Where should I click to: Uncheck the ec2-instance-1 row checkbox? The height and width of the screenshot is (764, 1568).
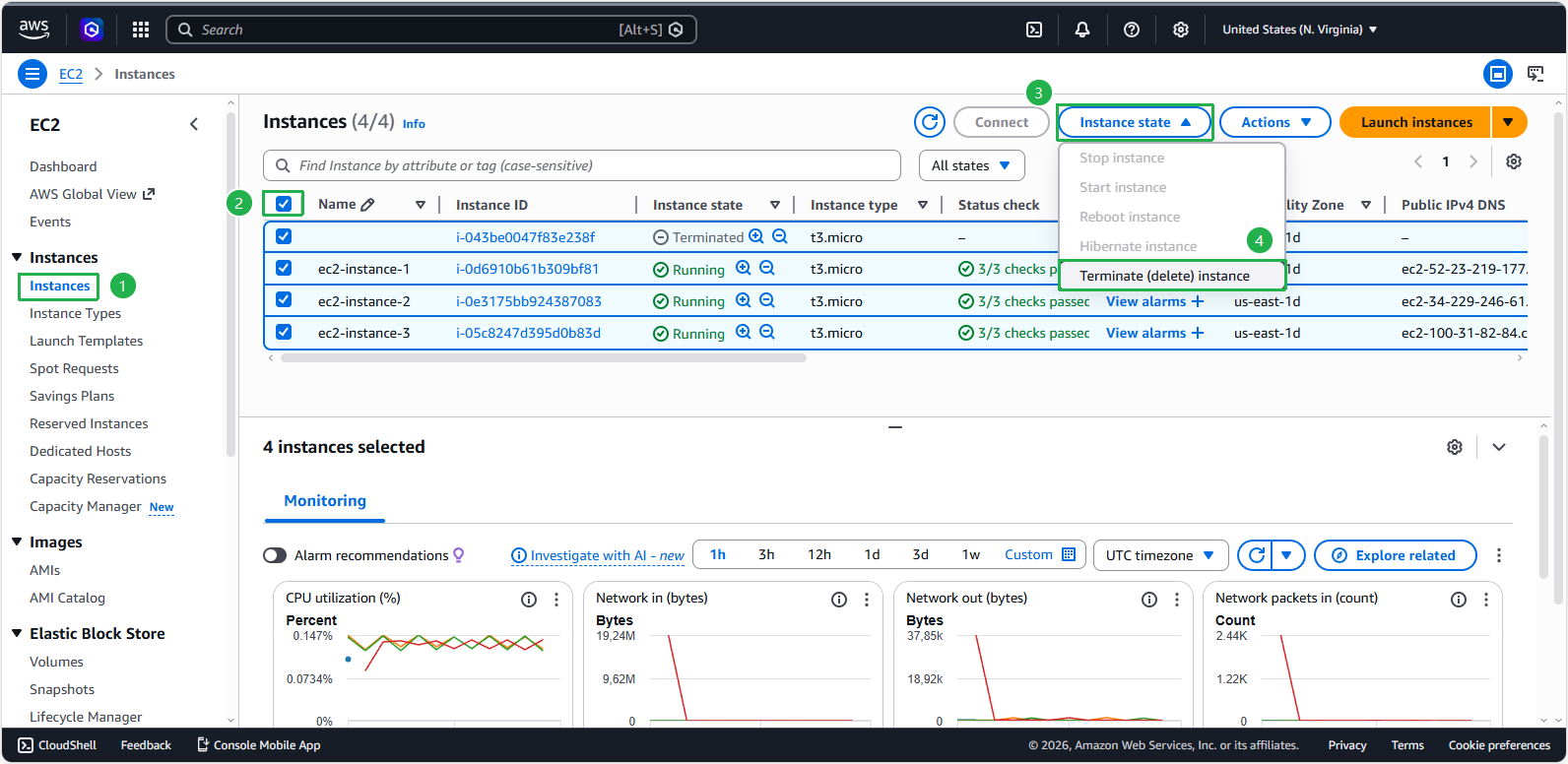point(284,268)
